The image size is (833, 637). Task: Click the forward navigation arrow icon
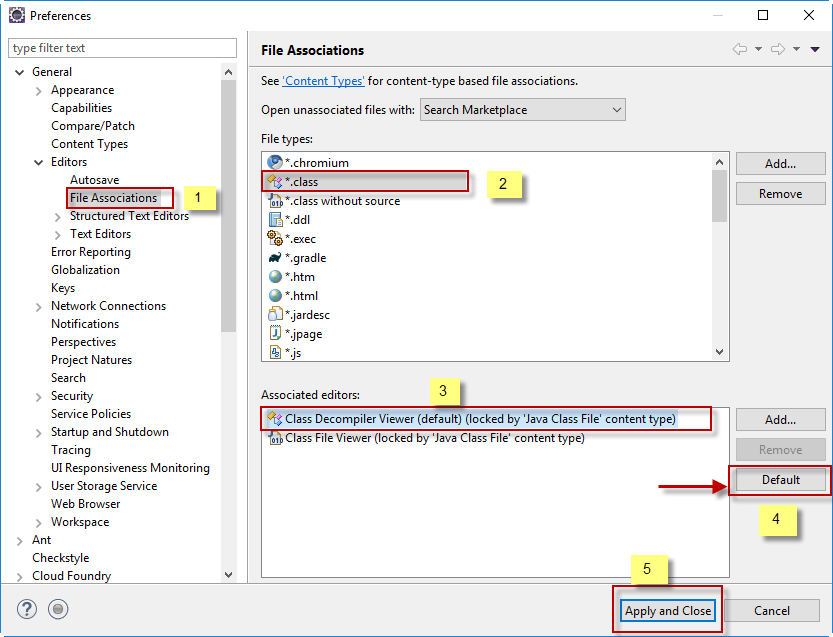(778, 49)
